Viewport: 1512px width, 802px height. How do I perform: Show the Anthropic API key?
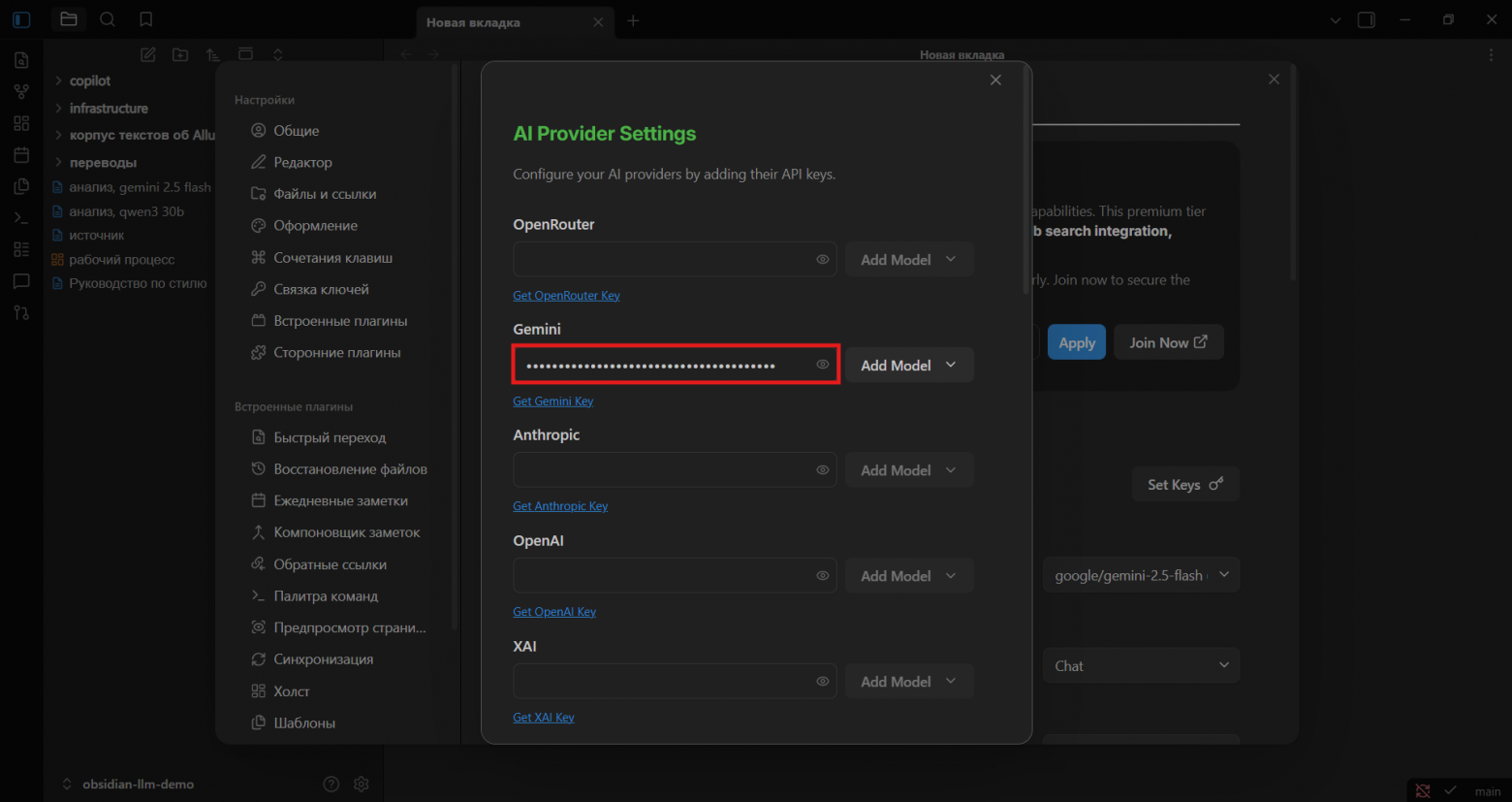point(822,470)
